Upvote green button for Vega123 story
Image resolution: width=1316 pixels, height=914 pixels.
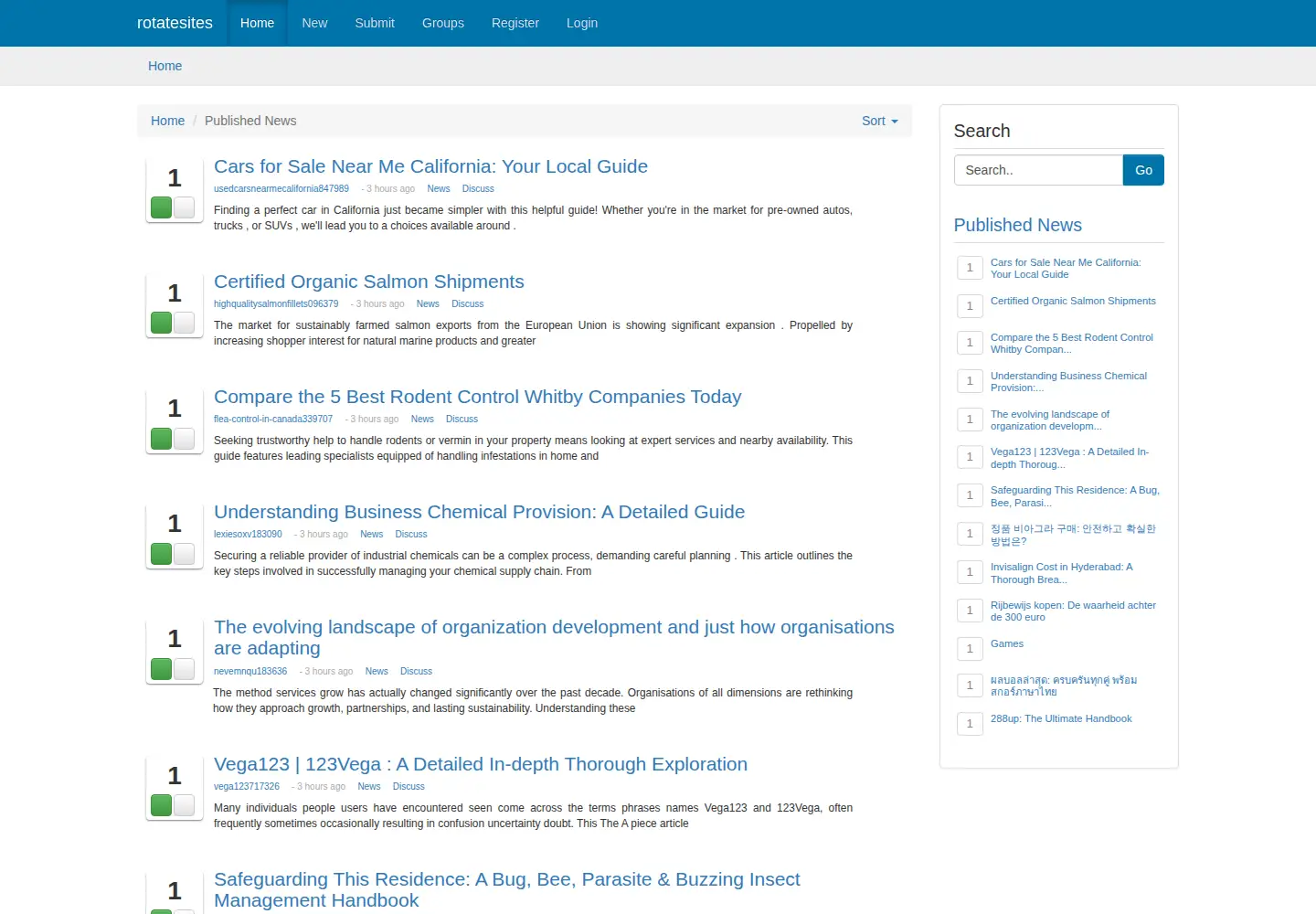[x=162, y=805]
